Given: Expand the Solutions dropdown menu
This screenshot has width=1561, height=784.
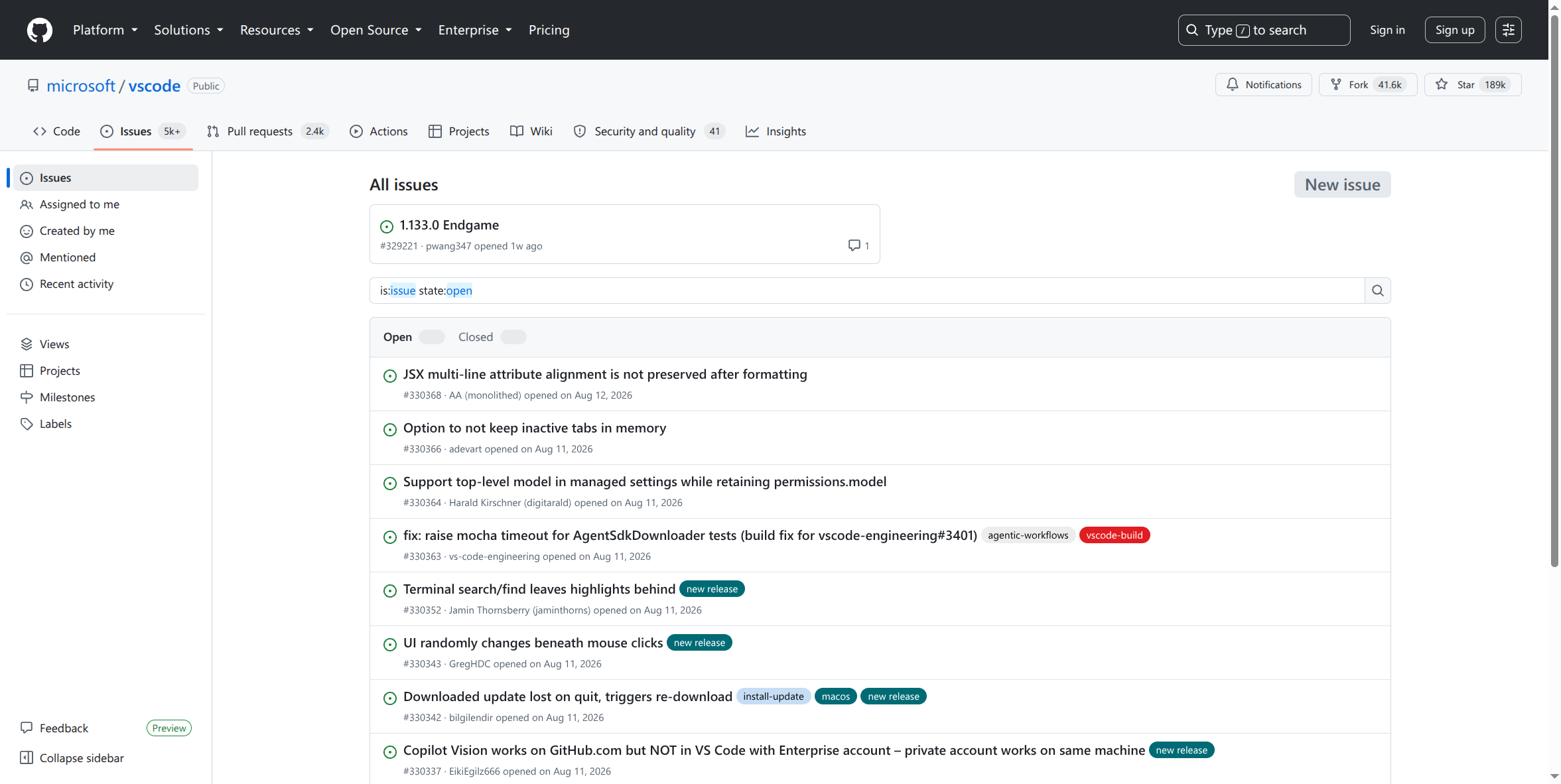Looking at the screenshot, I should [x=188, y=30].
